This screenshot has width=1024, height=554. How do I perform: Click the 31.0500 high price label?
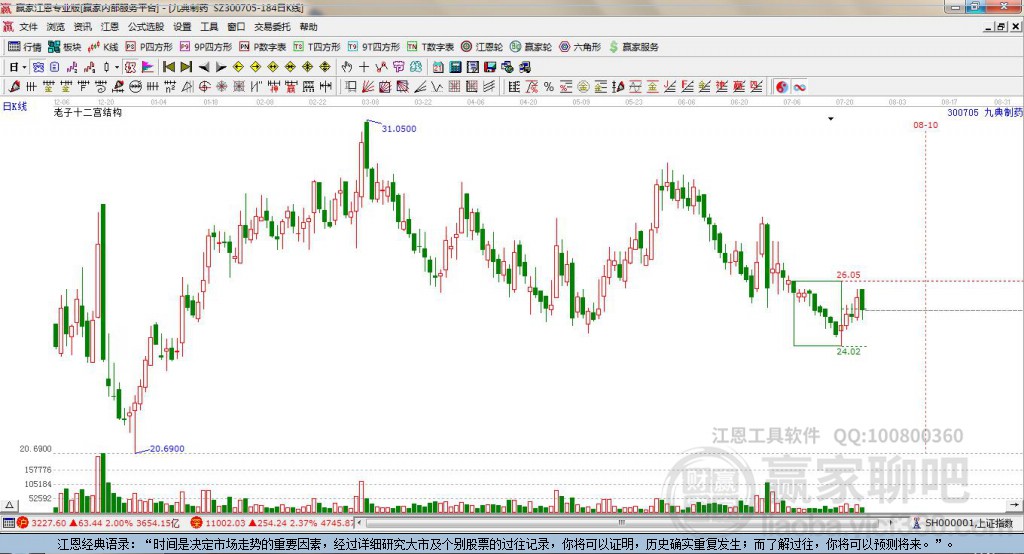click(x=398, y=129)
